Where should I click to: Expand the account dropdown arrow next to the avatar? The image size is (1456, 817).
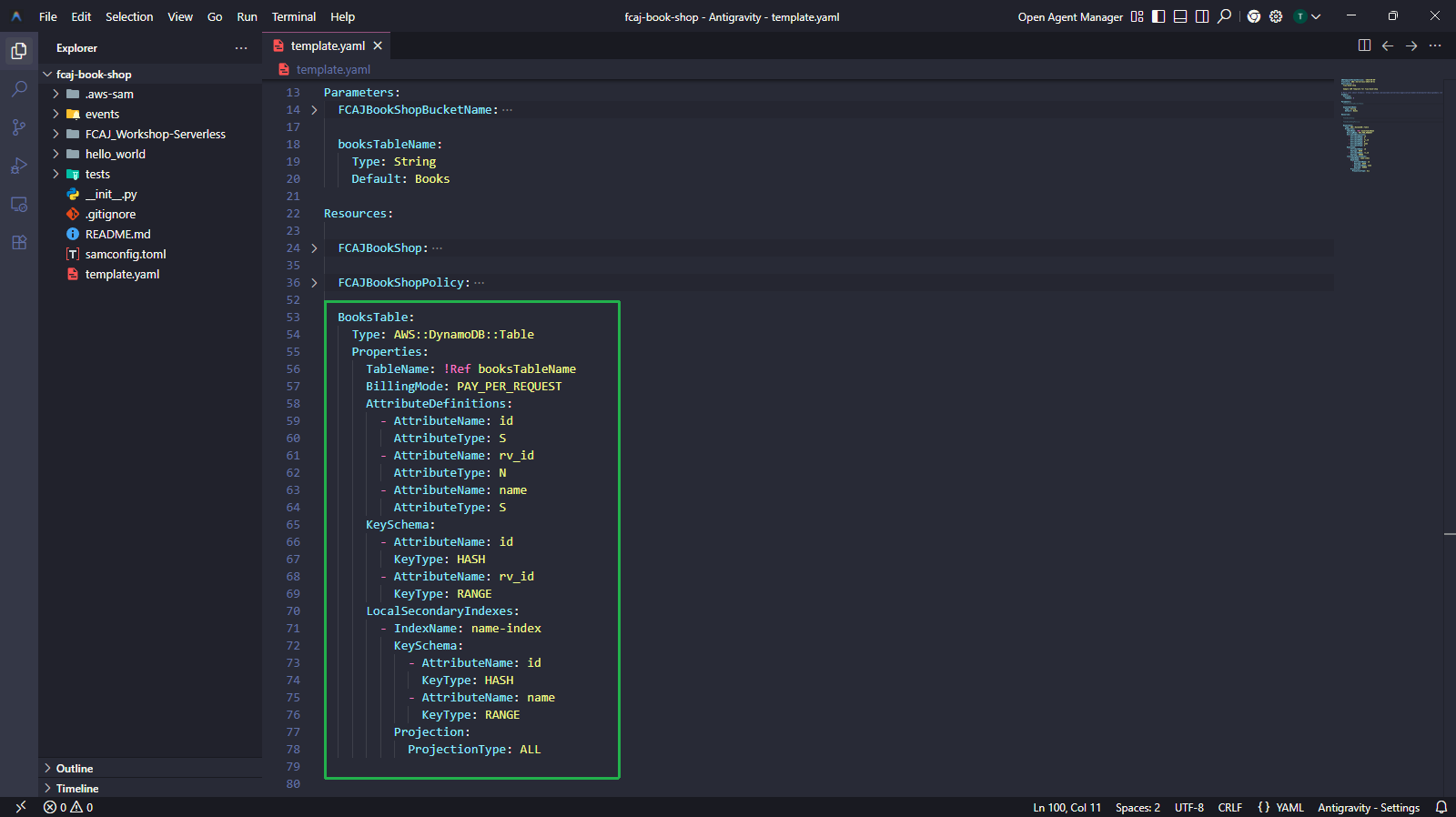1316,16
